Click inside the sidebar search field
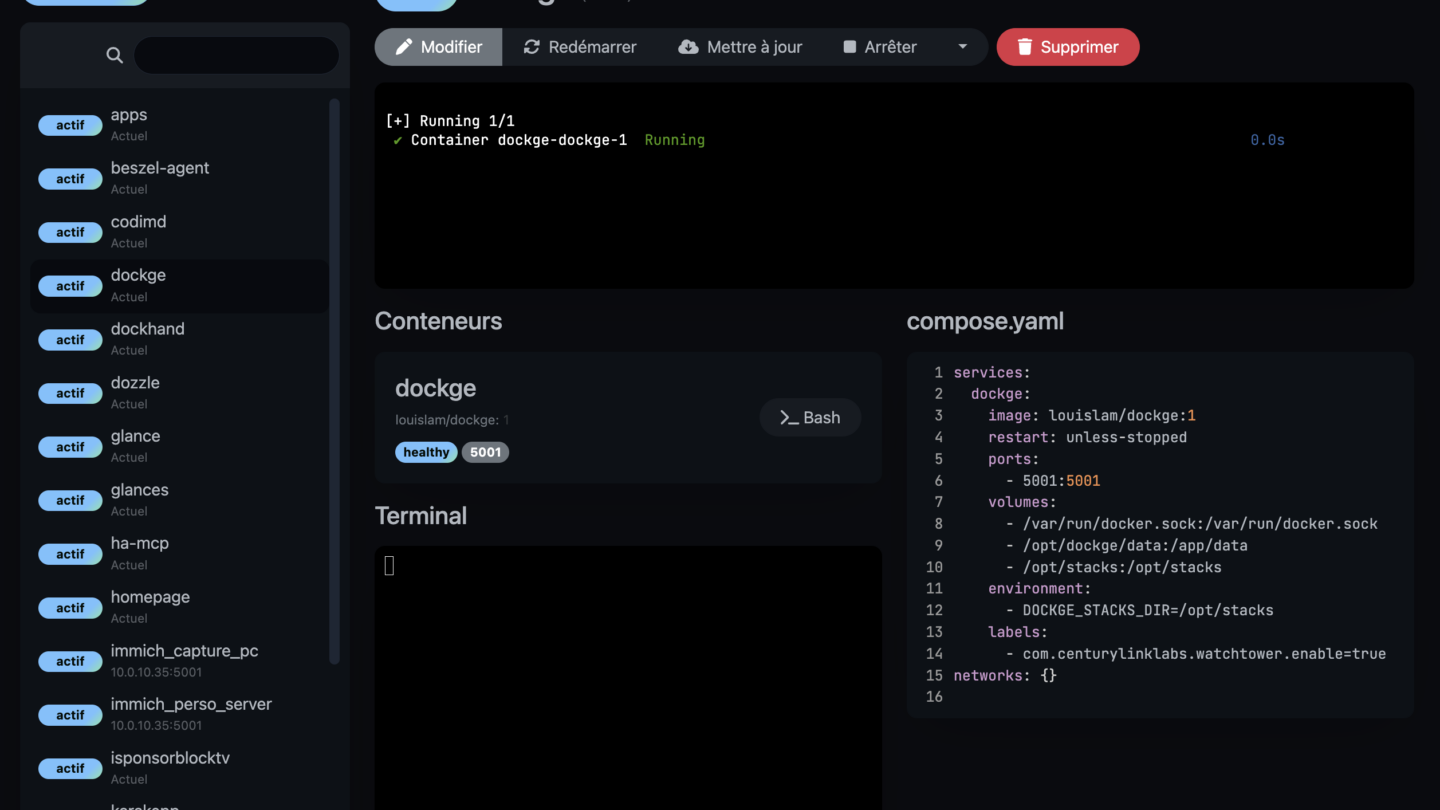Screen dimensions: 1440x810 [236, 55]
